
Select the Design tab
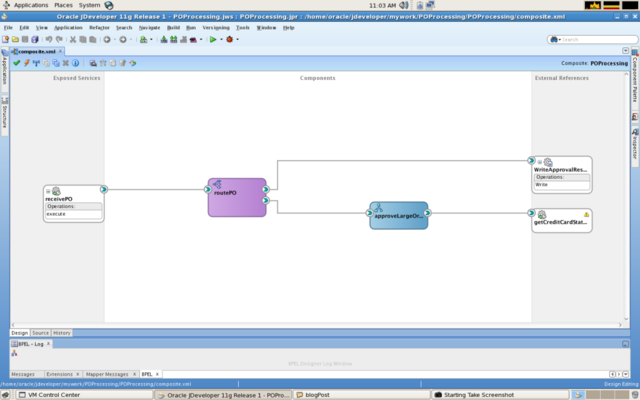[x=20, y=333]
